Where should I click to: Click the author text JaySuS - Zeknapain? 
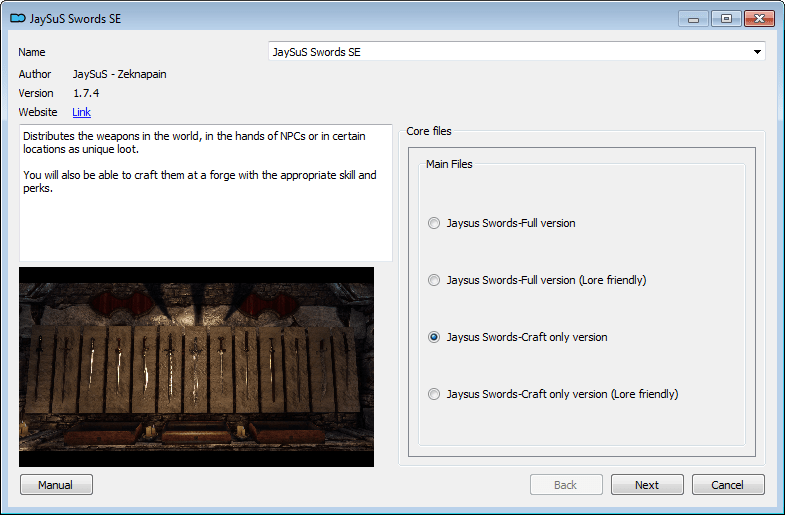(120, 74)
